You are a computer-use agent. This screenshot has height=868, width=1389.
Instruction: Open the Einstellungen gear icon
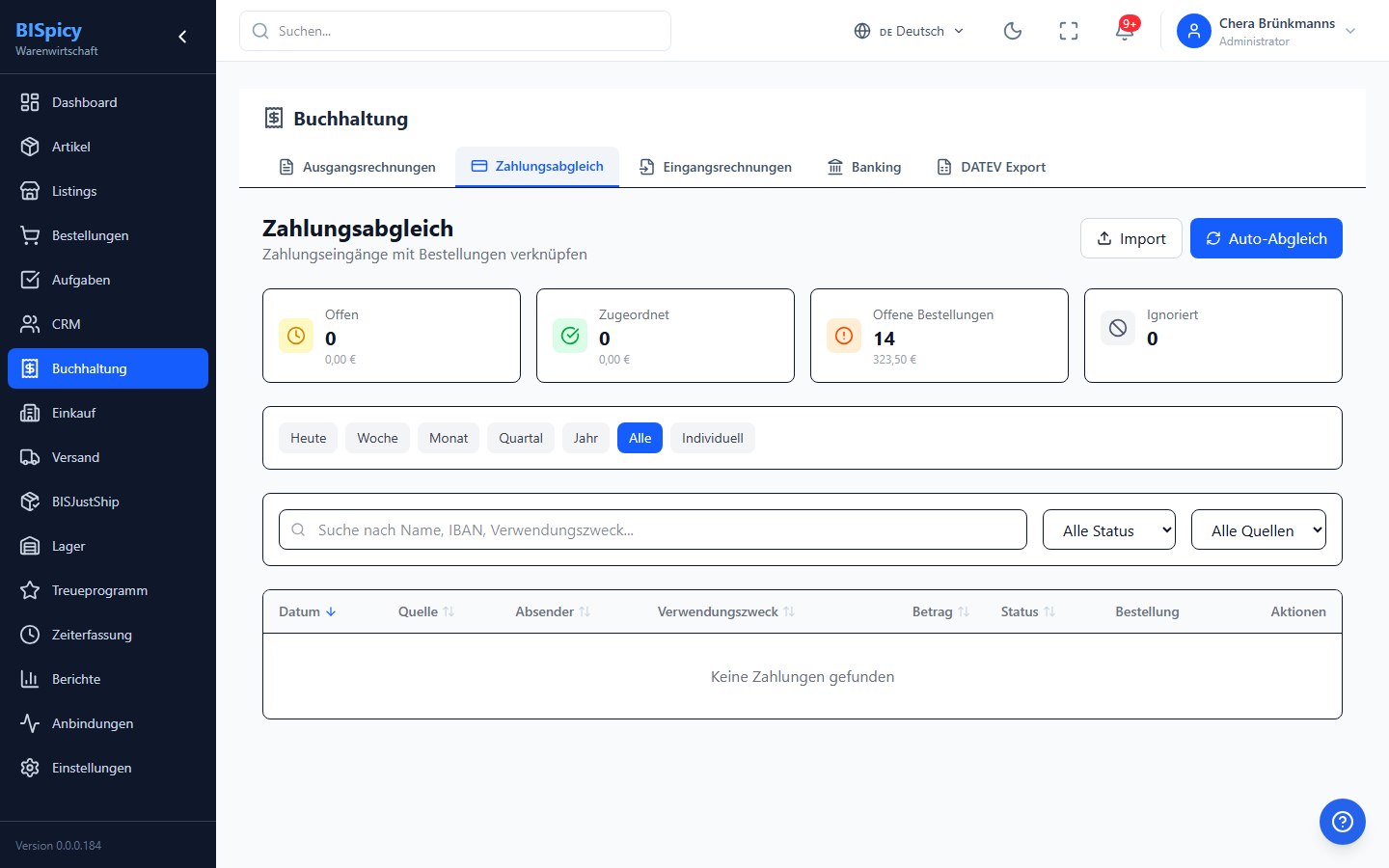click(x=30, y=768)
